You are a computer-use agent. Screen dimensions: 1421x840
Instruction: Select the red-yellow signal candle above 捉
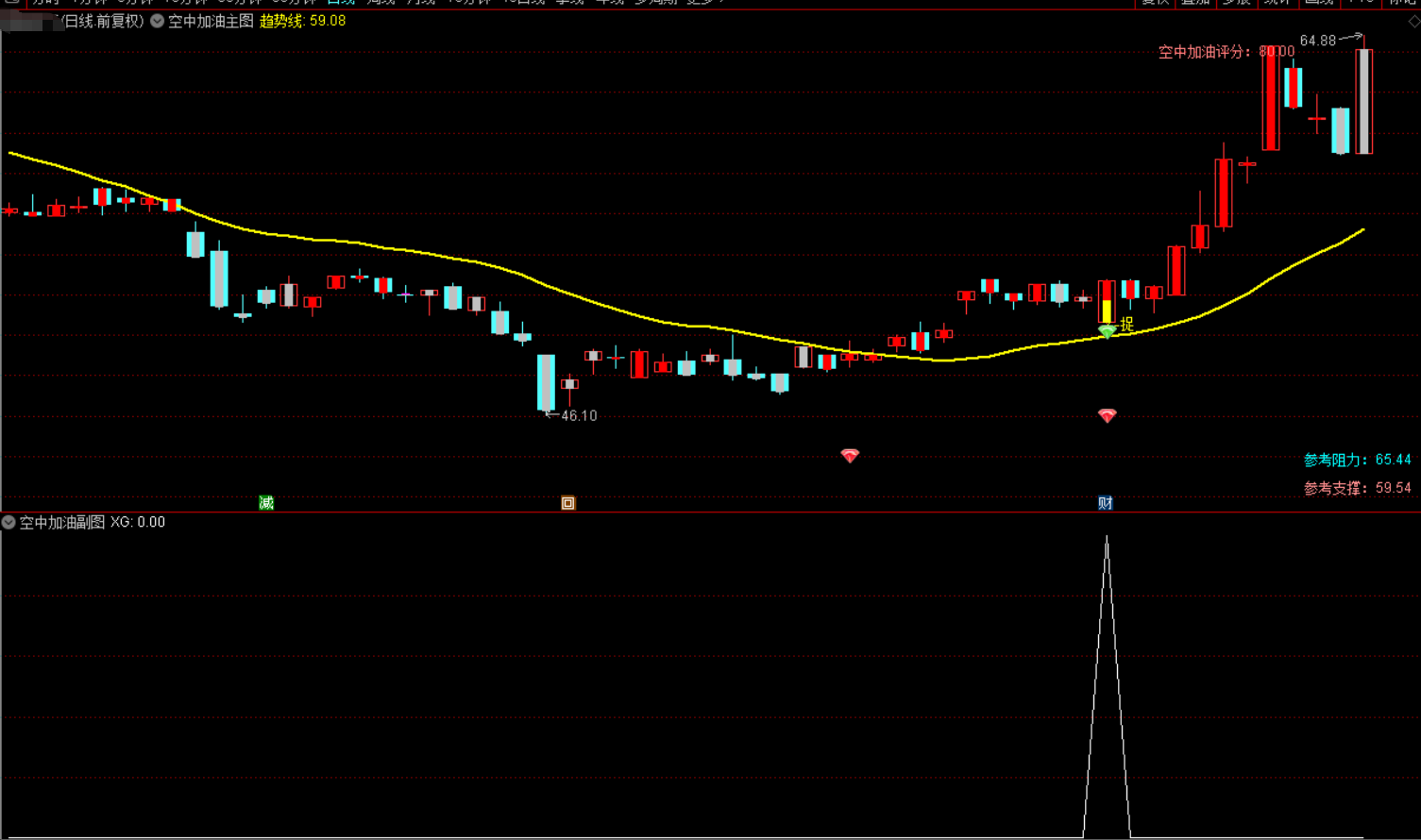point(1107,302)
